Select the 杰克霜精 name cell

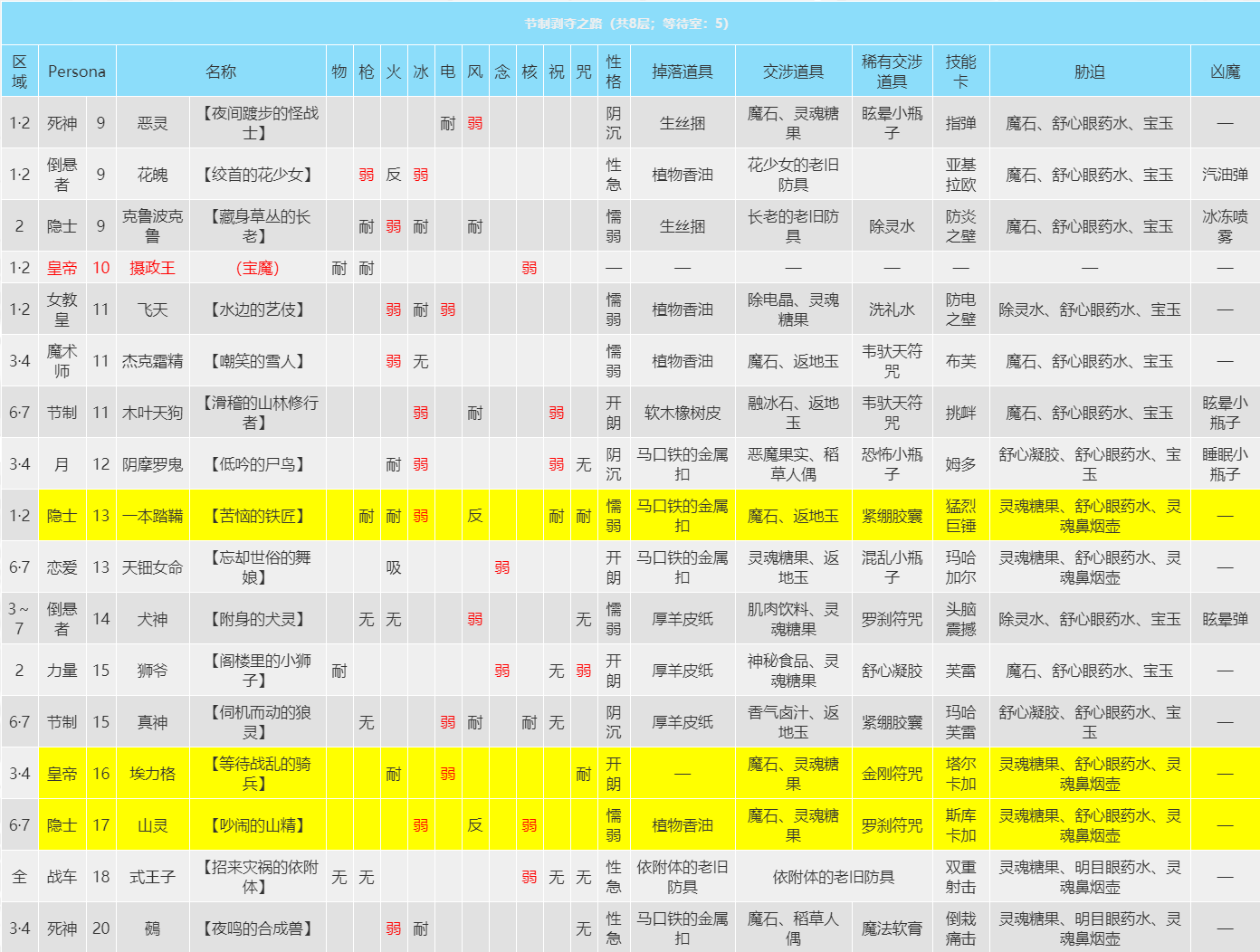tap(153, 361)
